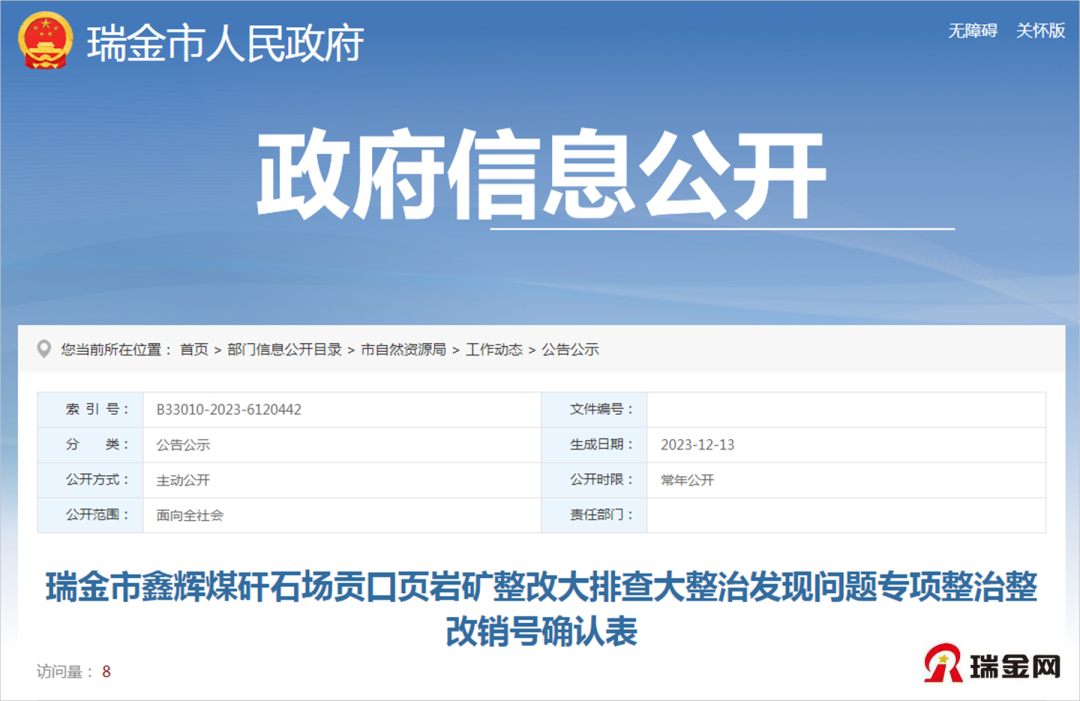Switch to 关怀版 care version
1080x701 pixels.
(1041, 31)
